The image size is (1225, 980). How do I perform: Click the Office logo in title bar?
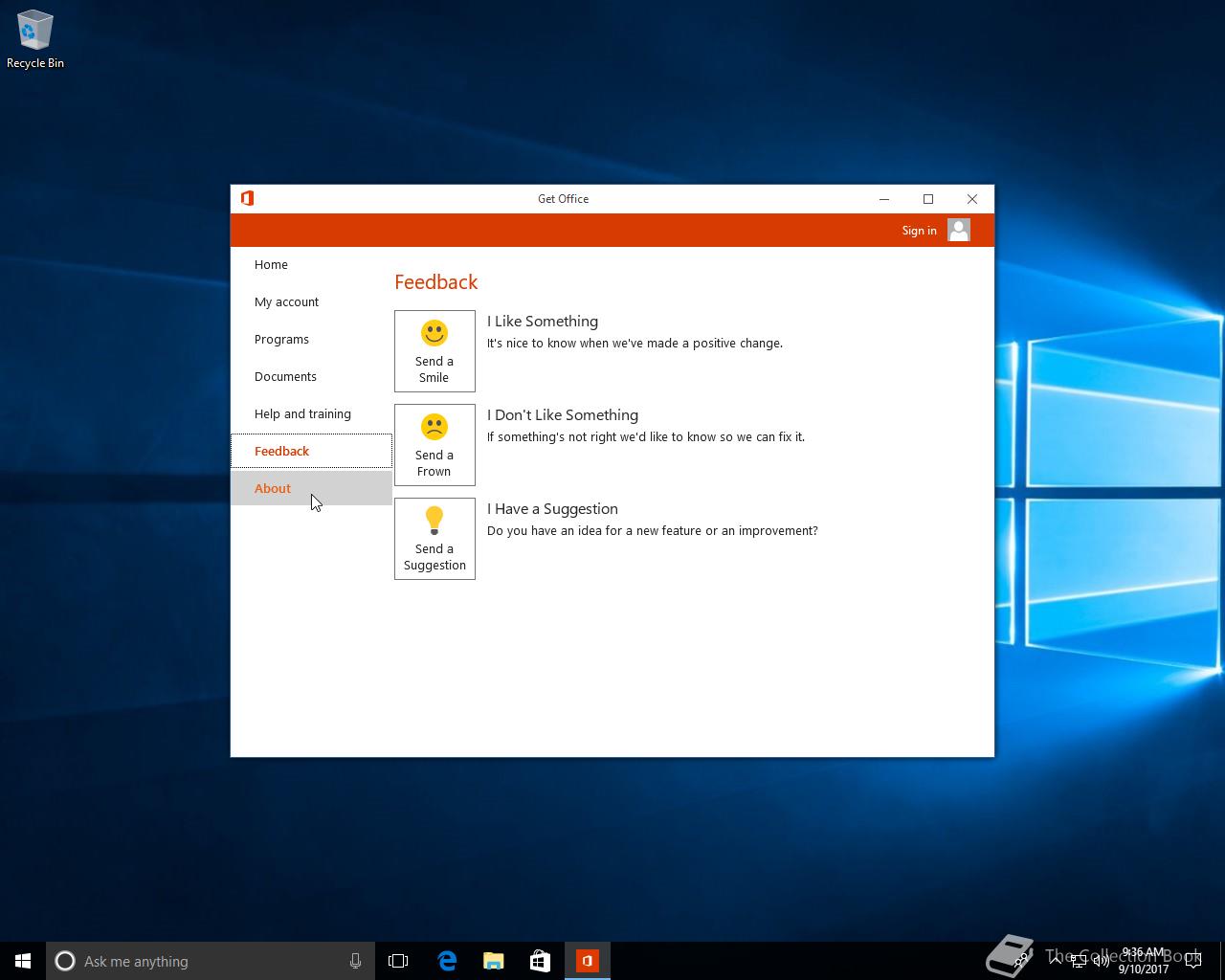(247, 198)
